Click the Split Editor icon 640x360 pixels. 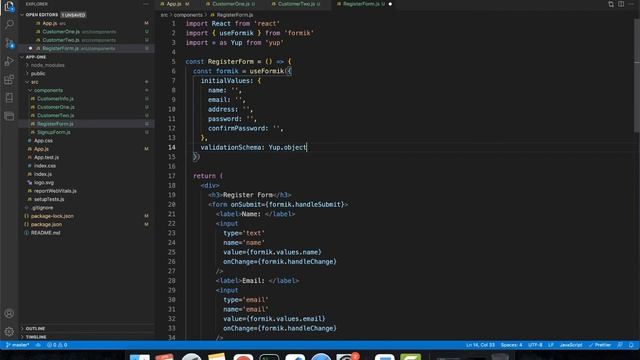click(x=621, y=4)
